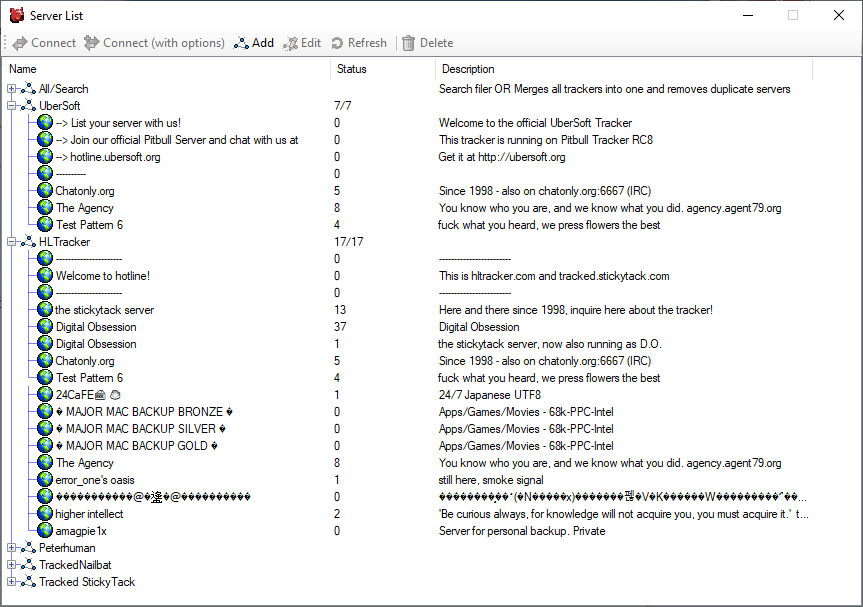863x607 pixels.
Task: Click description 'Welcome to the official UberSoft Tracker'
Action: click(x=536, y=122)
